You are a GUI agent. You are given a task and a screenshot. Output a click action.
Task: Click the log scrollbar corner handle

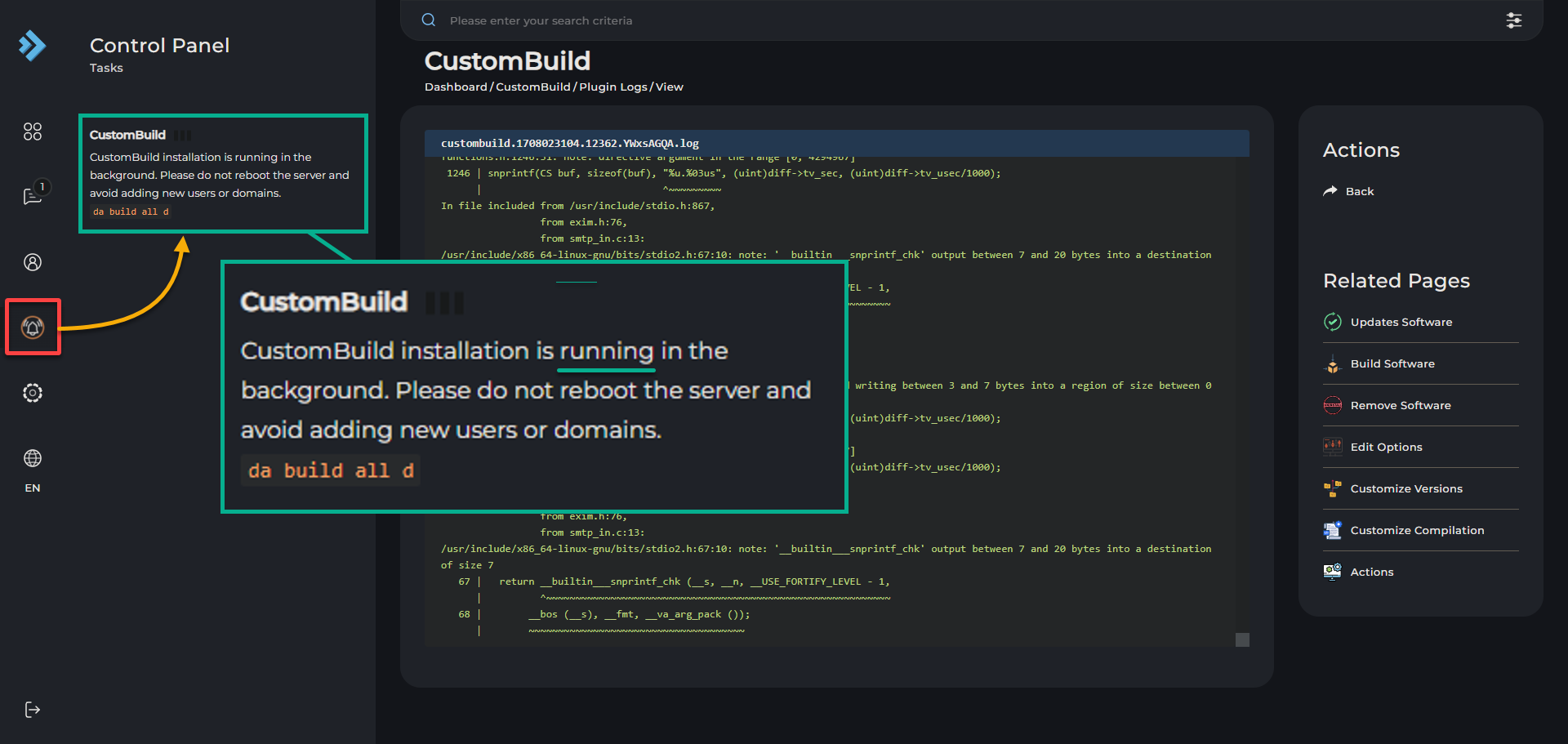[1242, 639]
